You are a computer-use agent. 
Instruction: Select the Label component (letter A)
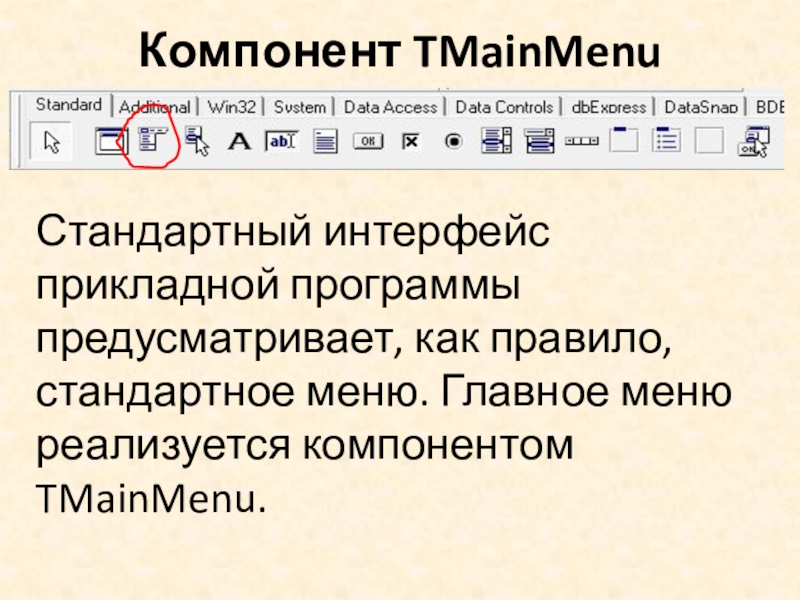(239, 141)
